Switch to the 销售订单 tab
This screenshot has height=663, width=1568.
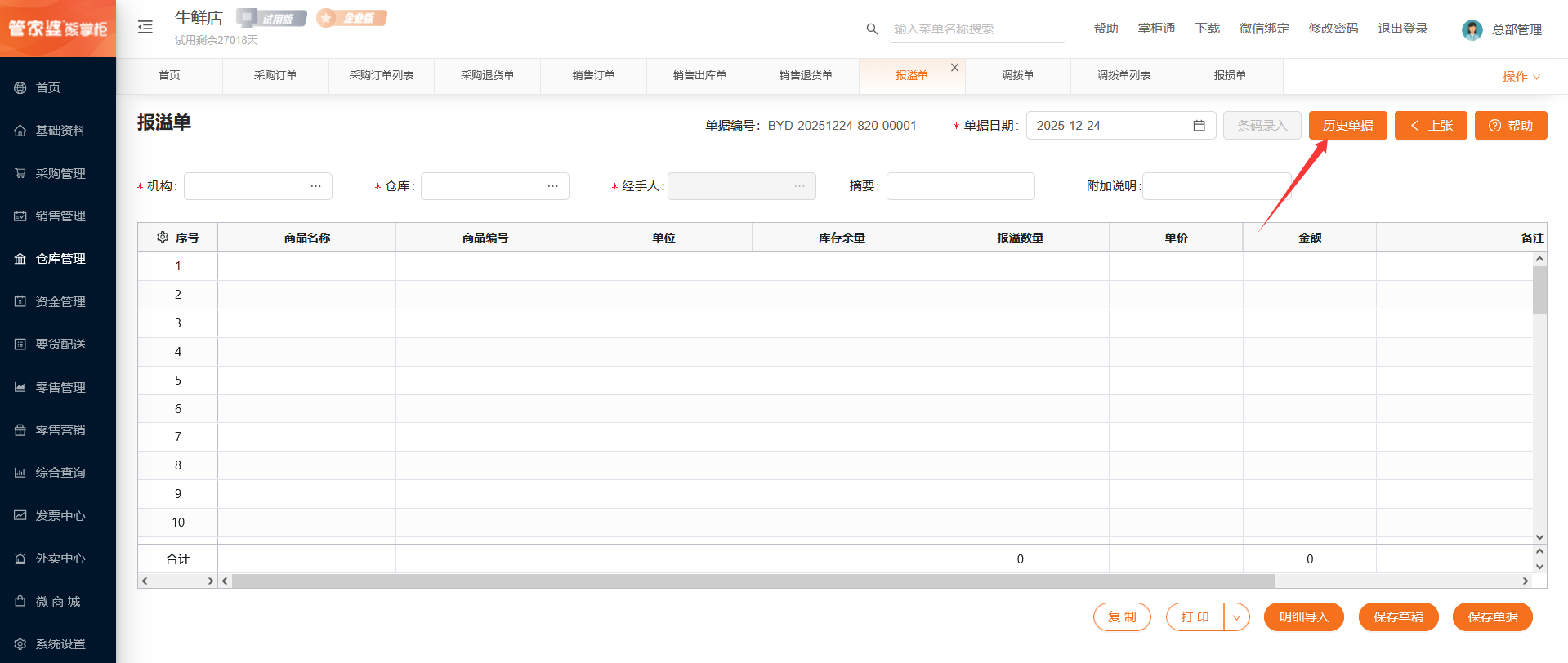tap(593, 76)
